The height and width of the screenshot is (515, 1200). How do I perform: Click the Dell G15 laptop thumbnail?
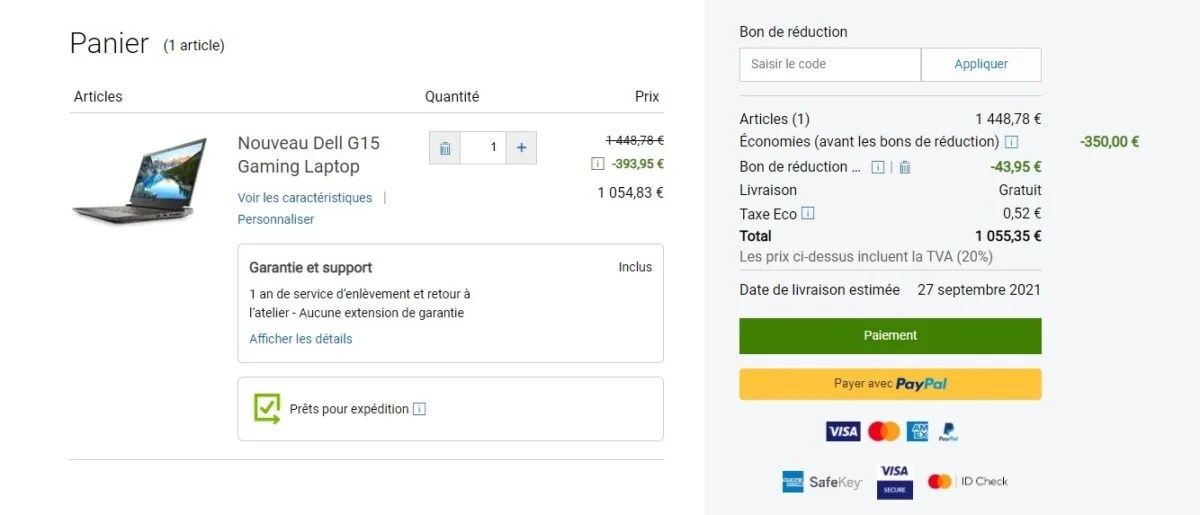[x=140, y=180]
